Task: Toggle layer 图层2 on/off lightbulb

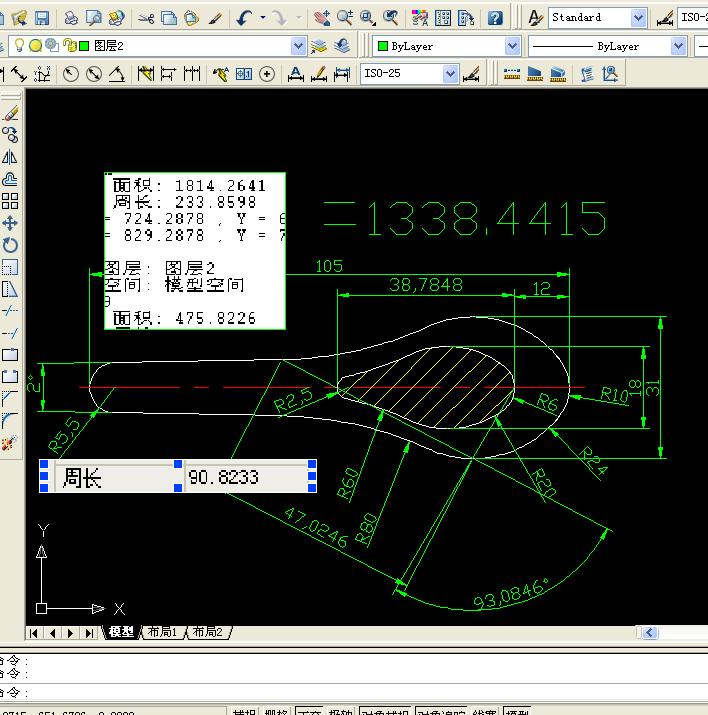Action: pos(19,45)
